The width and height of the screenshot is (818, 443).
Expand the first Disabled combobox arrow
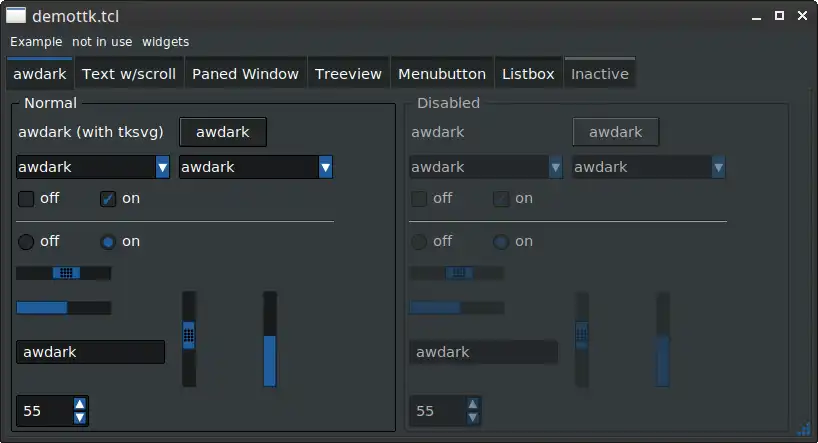point(556,167)
